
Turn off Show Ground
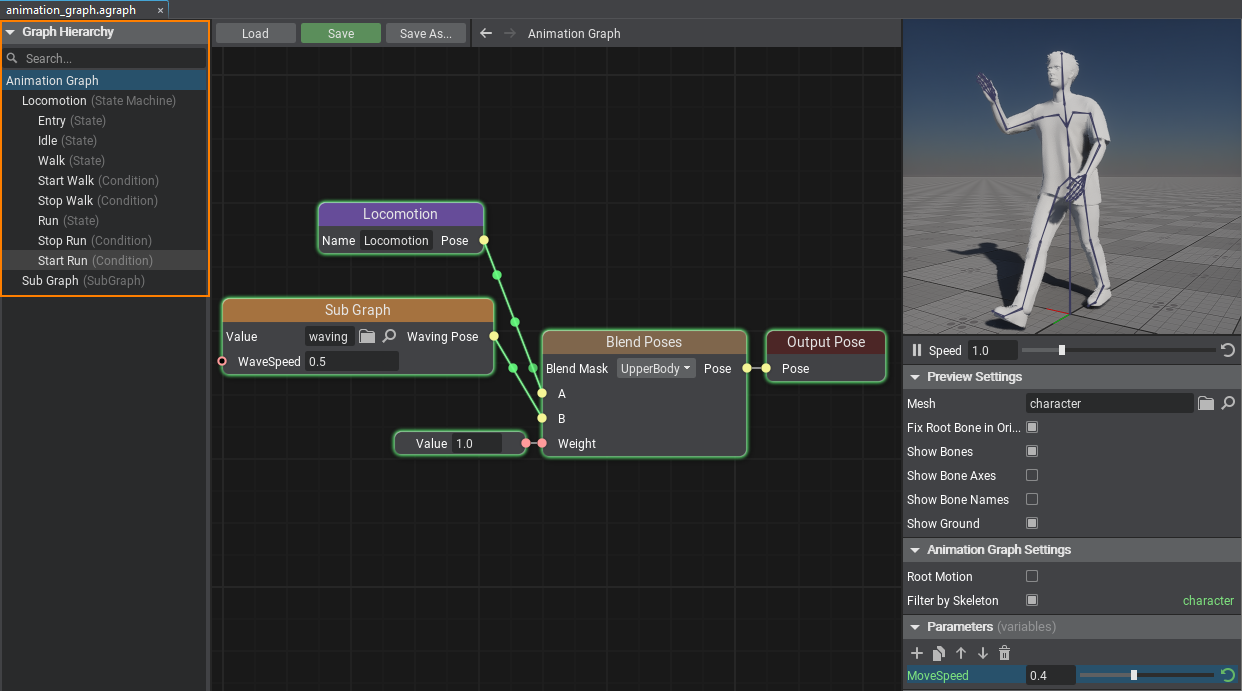tap(1032, 523)
